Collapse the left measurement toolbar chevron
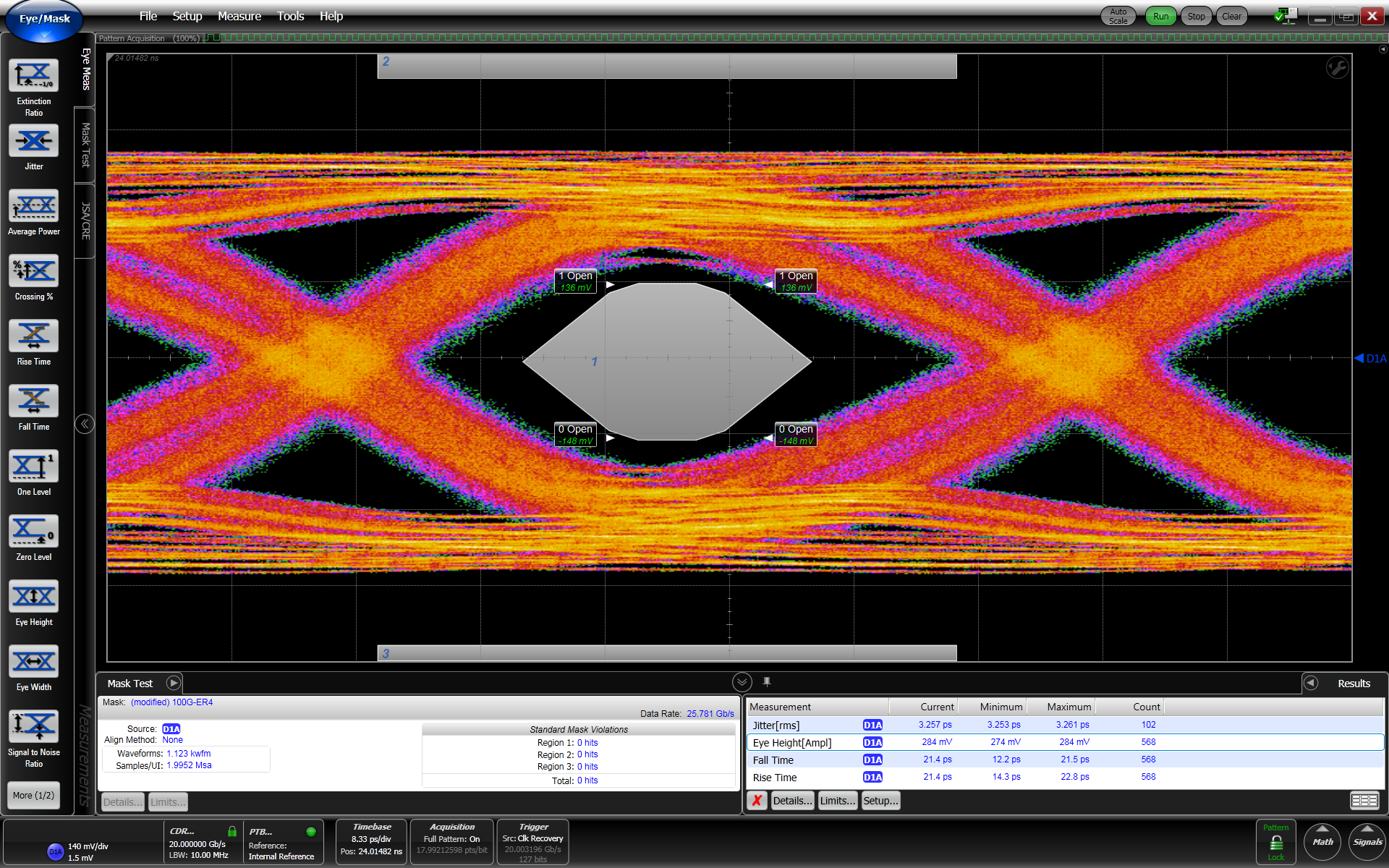The width and height of the screenshot is (1389, 868). coord(85,424)
